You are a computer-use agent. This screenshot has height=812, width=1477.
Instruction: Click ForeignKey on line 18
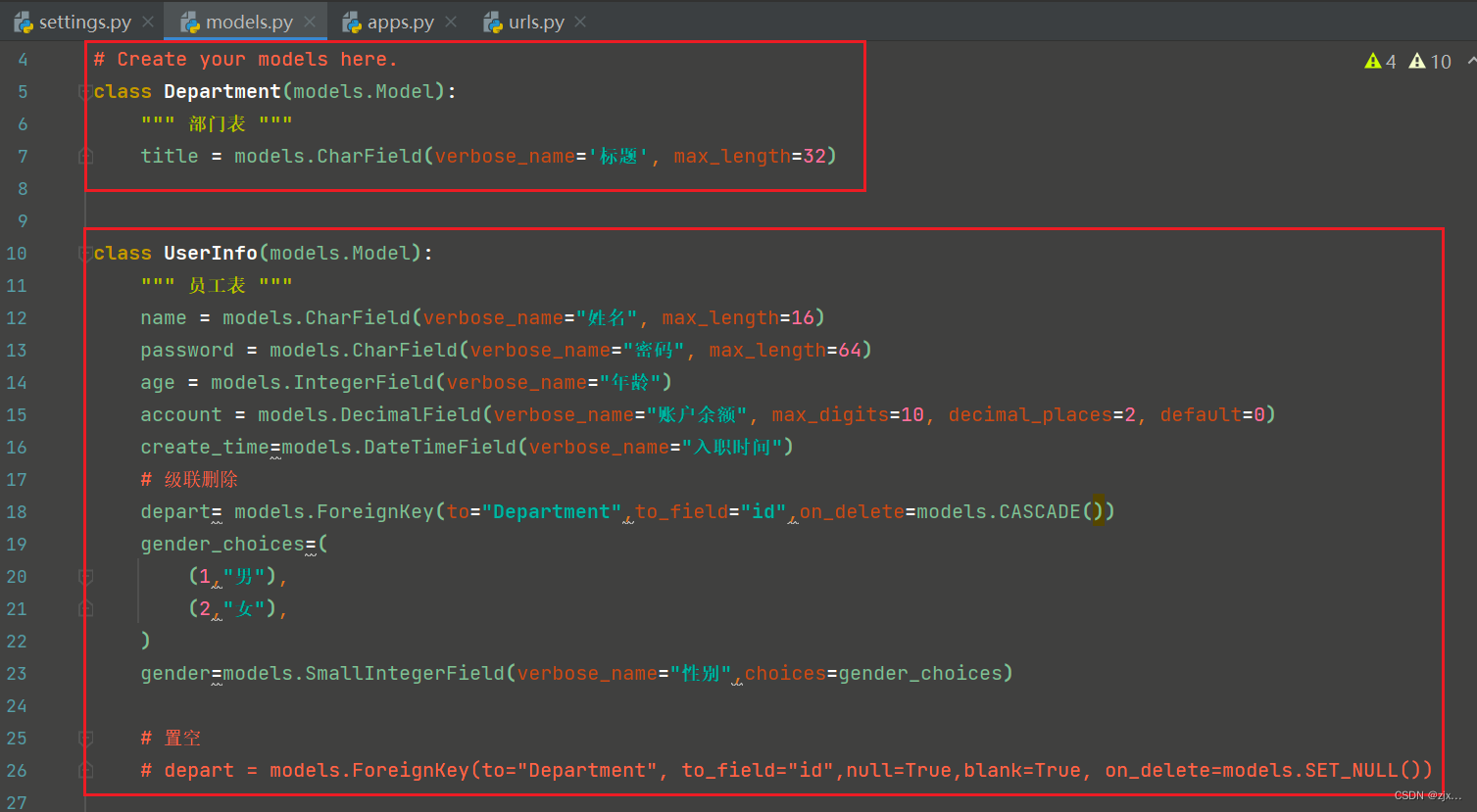pos(375,512)
